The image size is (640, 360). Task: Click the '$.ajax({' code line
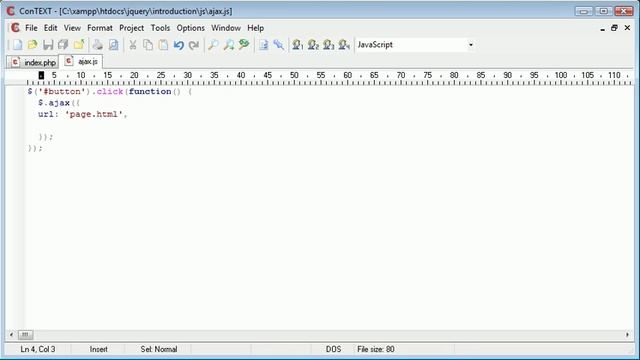59,103
